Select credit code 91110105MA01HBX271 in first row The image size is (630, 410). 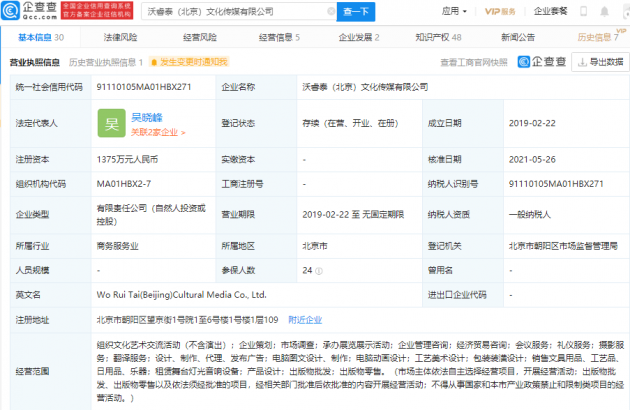click(x=144, y=87)
